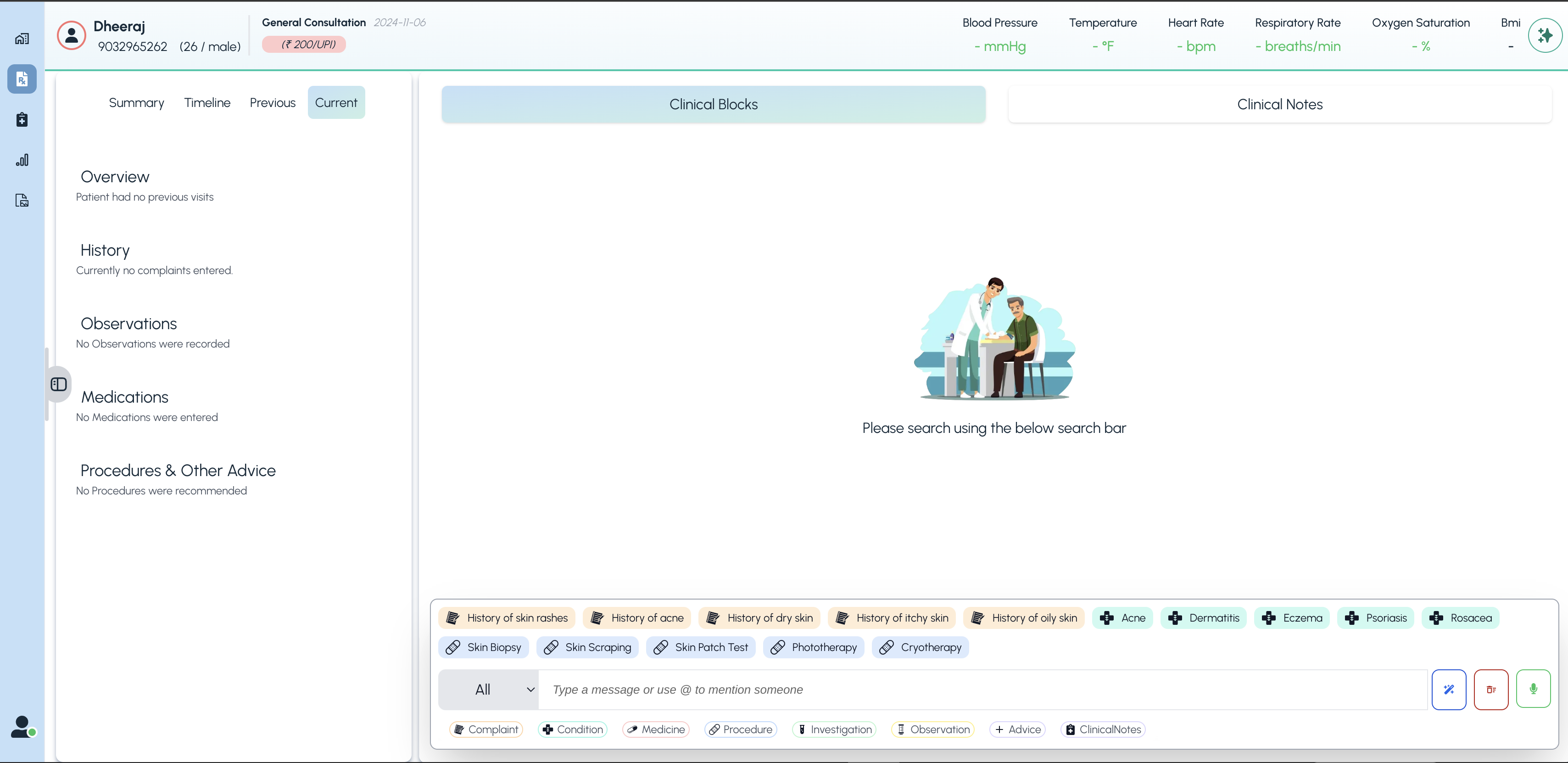
Task: Click the AI sparkle icon in header
Action: [1544, 35]
